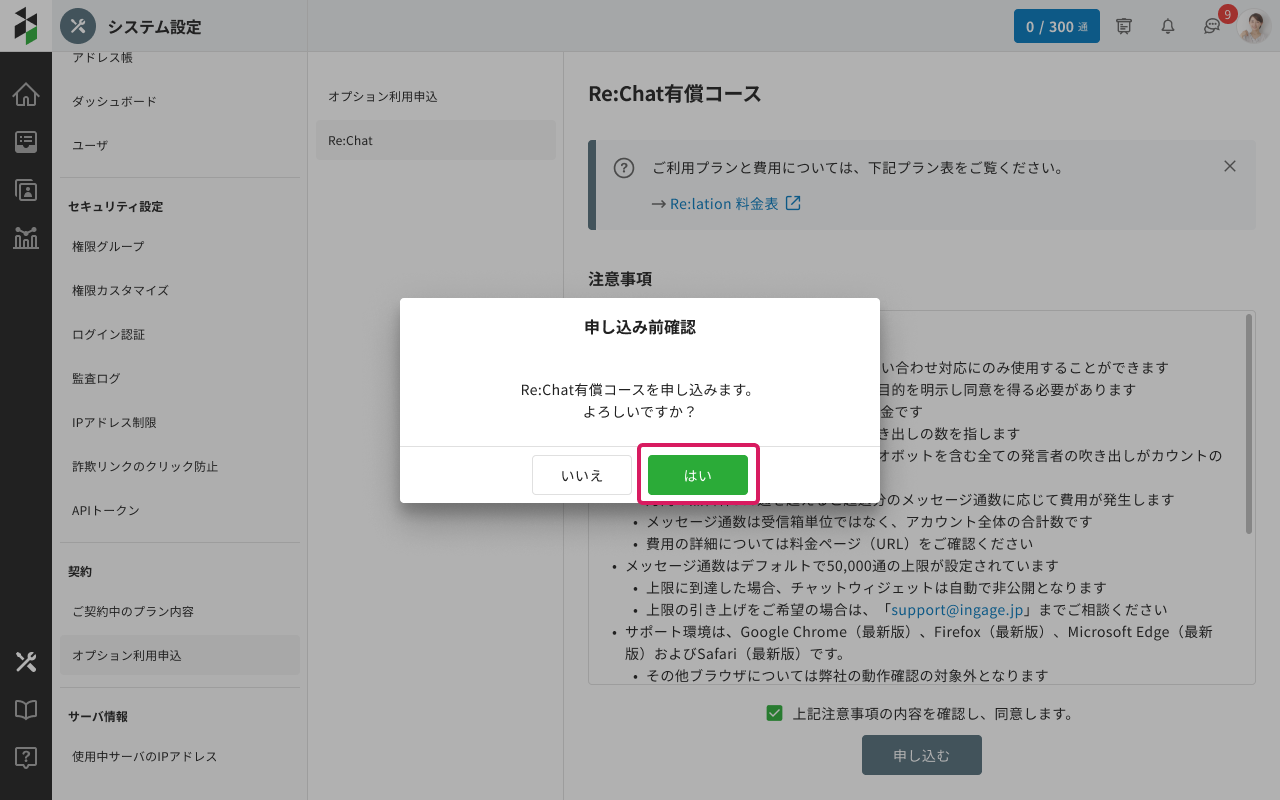Click the round settings wrench icon in header

[78, 26]
